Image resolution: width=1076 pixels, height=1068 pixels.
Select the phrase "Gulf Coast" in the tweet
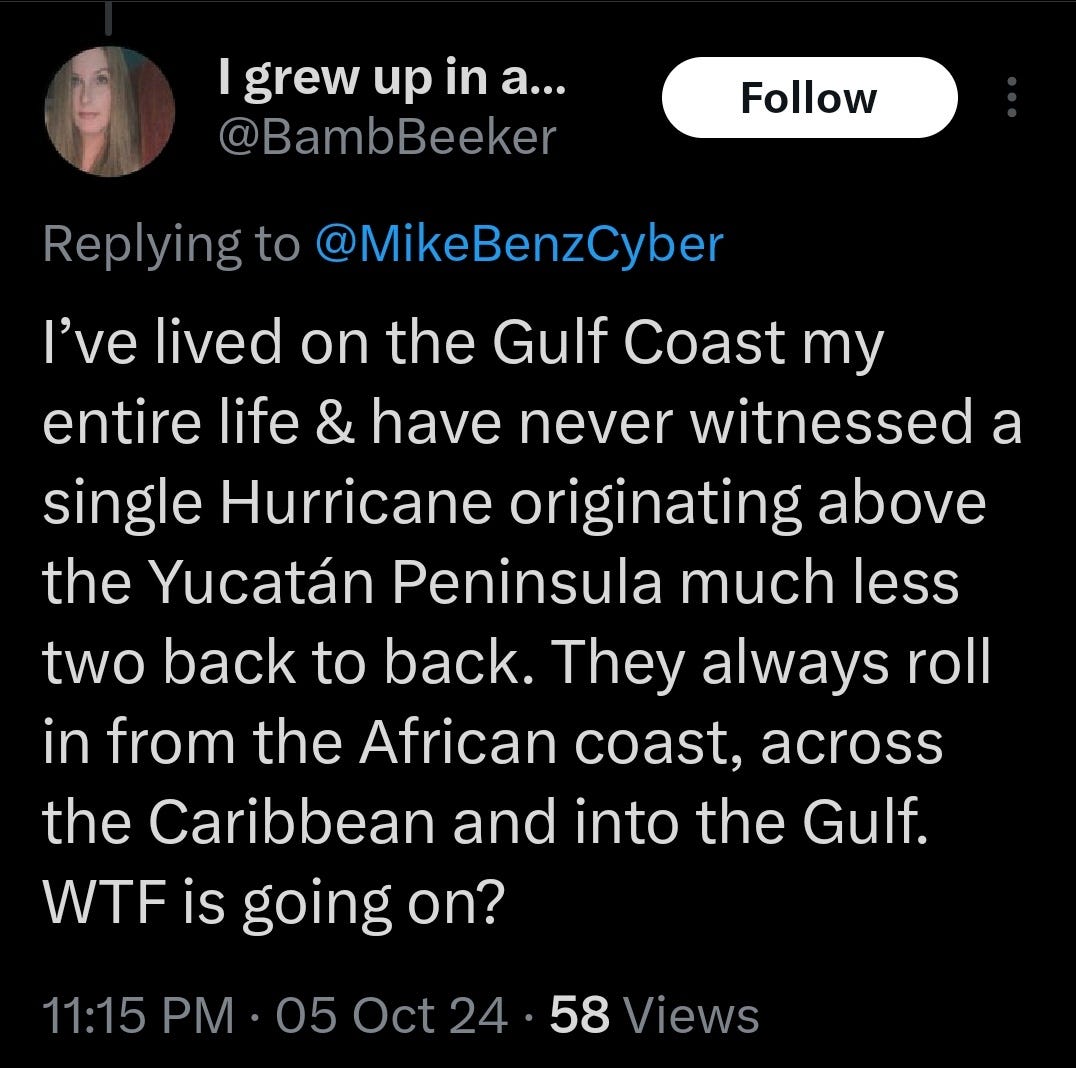coord(638,342)
